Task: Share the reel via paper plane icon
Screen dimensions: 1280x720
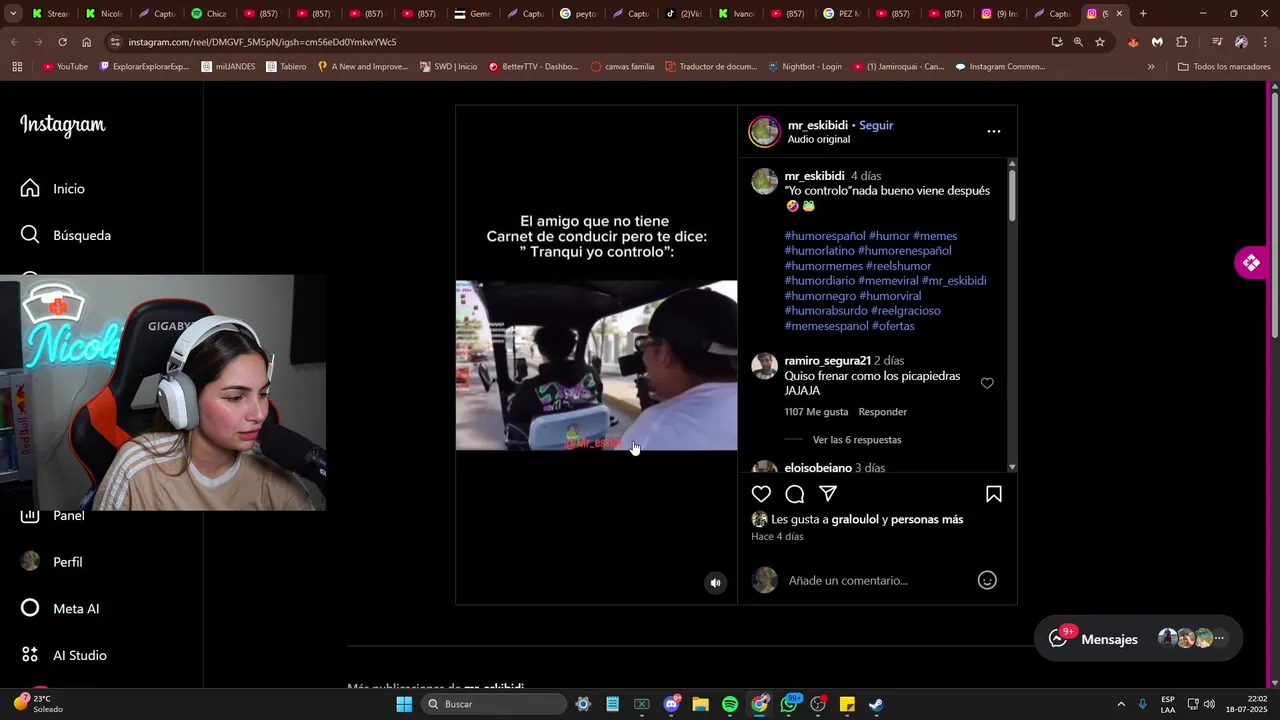Action: tap(828, 494)
